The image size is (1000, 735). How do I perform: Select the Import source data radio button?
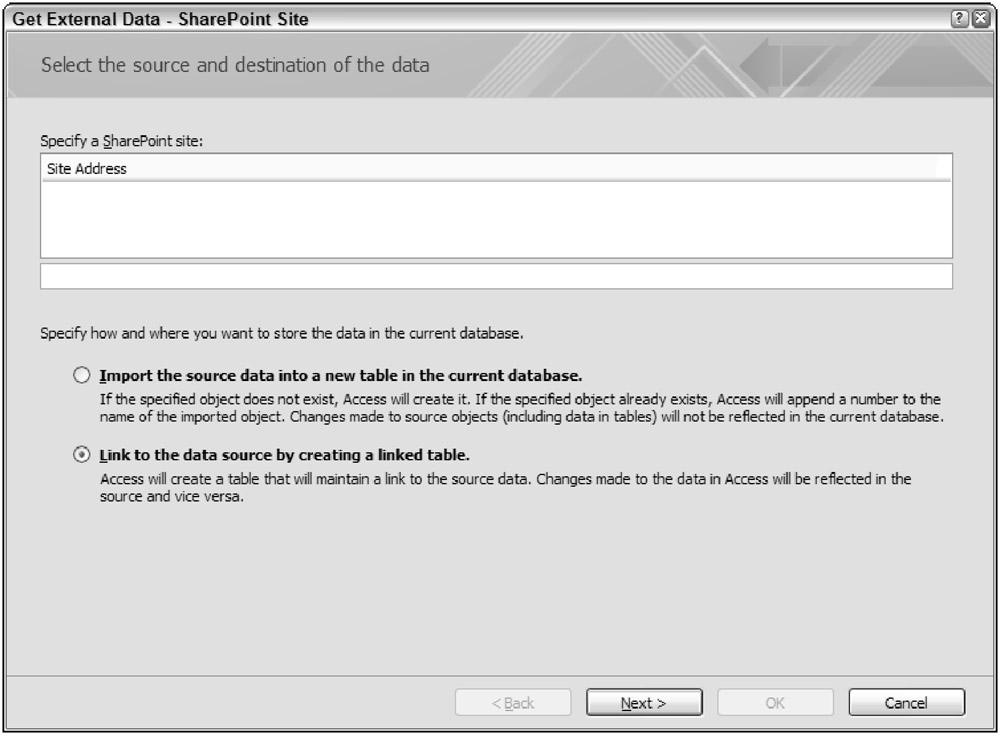pyautogui.click(x=81, y=376)
